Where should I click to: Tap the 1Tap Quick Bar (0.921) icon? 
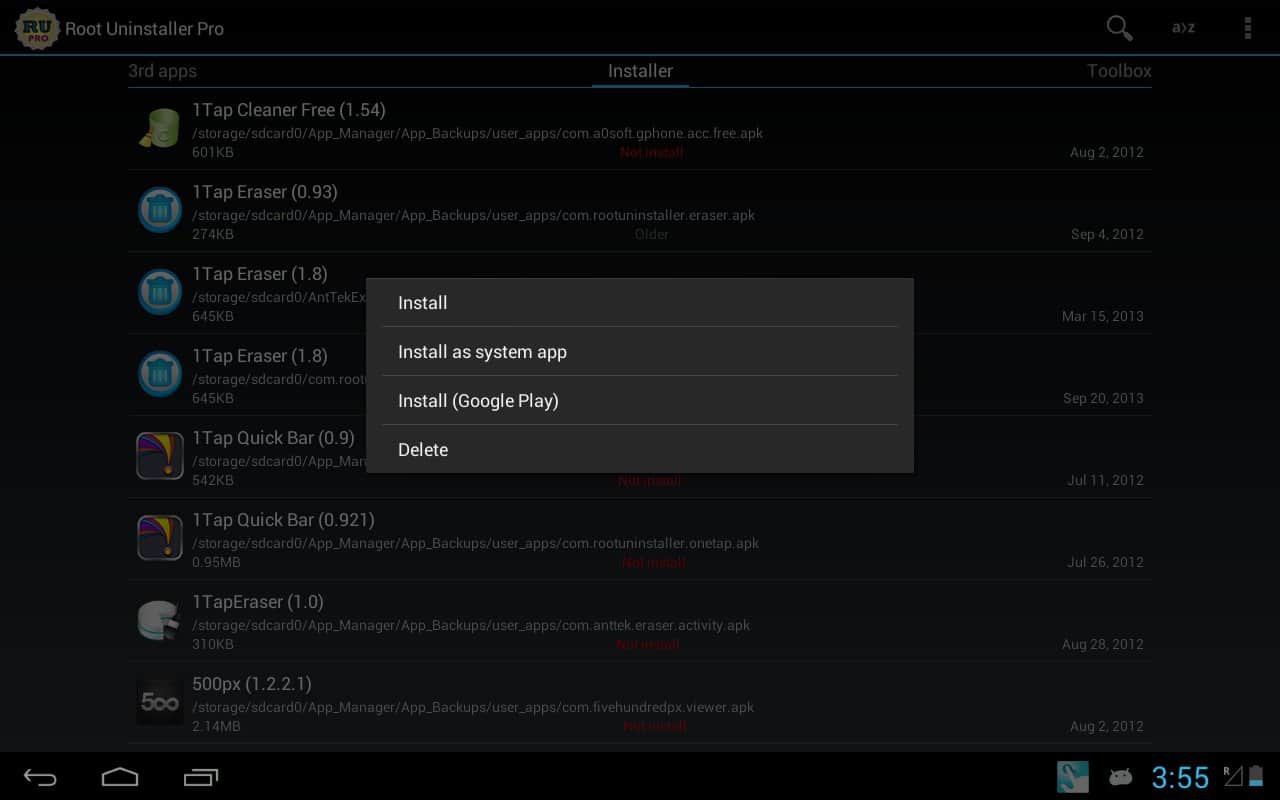[160, 538]
